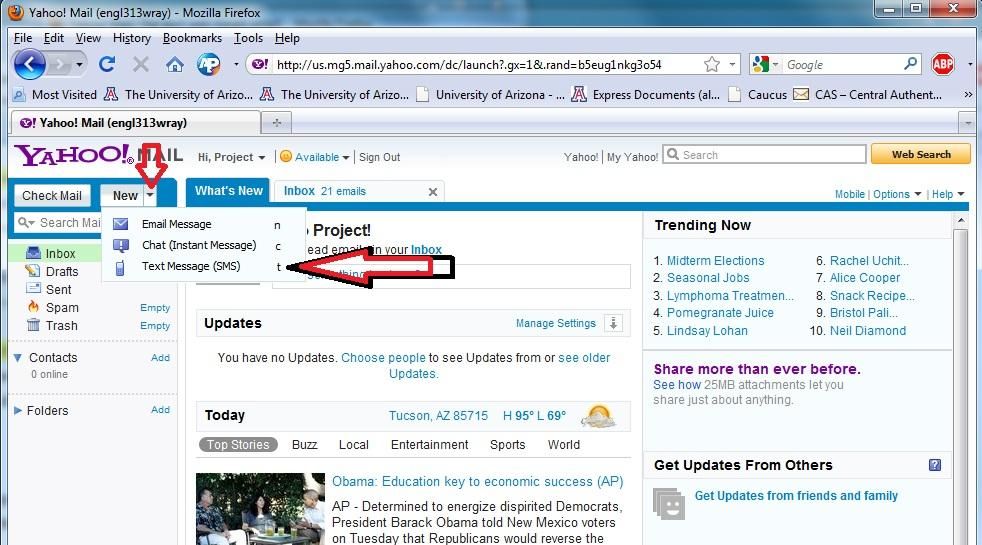Open a new browser tab with plus button
Viewport: 982px width, 545px height.
point(276,122)
